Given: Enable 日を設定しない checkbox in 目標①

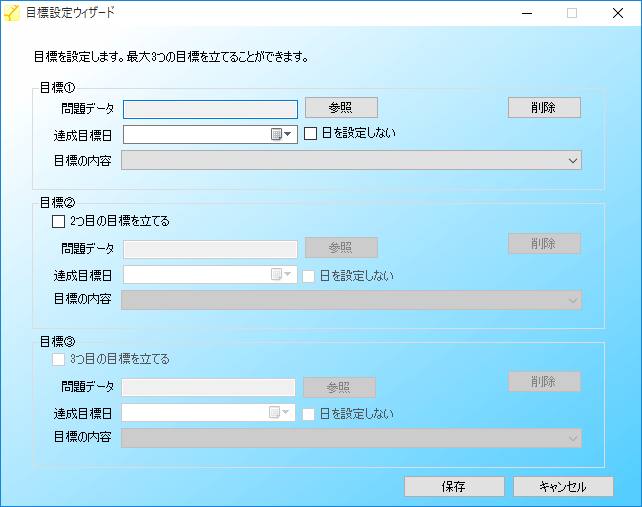Looking at the screenshot, I should pyautogui.click(x=311, y=134).
